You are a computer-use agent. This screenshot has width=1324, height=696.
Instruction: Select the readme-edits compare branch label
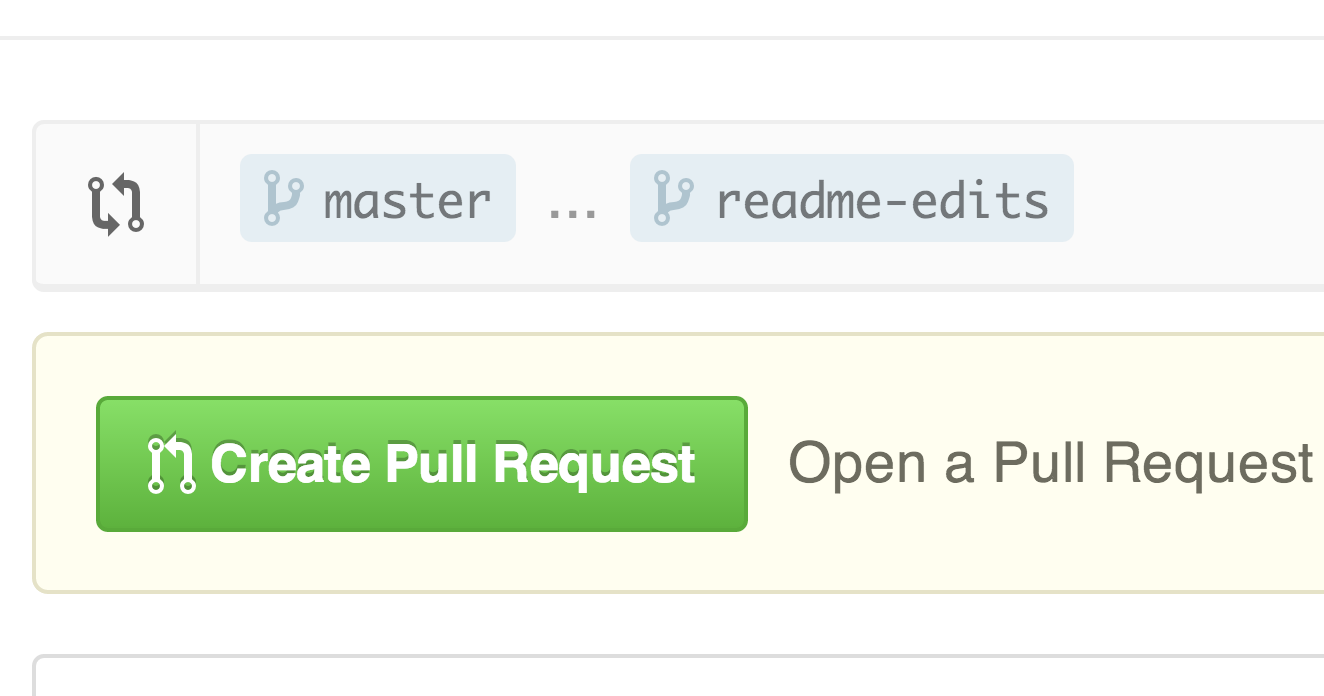click(x=851, y=198)
